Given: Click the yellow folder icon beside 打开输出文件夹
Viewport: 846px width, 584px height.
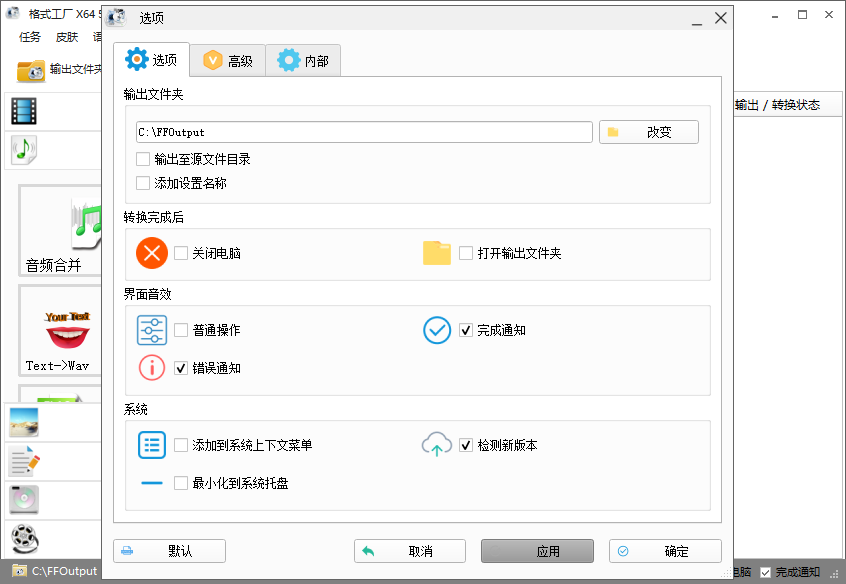Looking at the screenshot, I should point(437,253).
